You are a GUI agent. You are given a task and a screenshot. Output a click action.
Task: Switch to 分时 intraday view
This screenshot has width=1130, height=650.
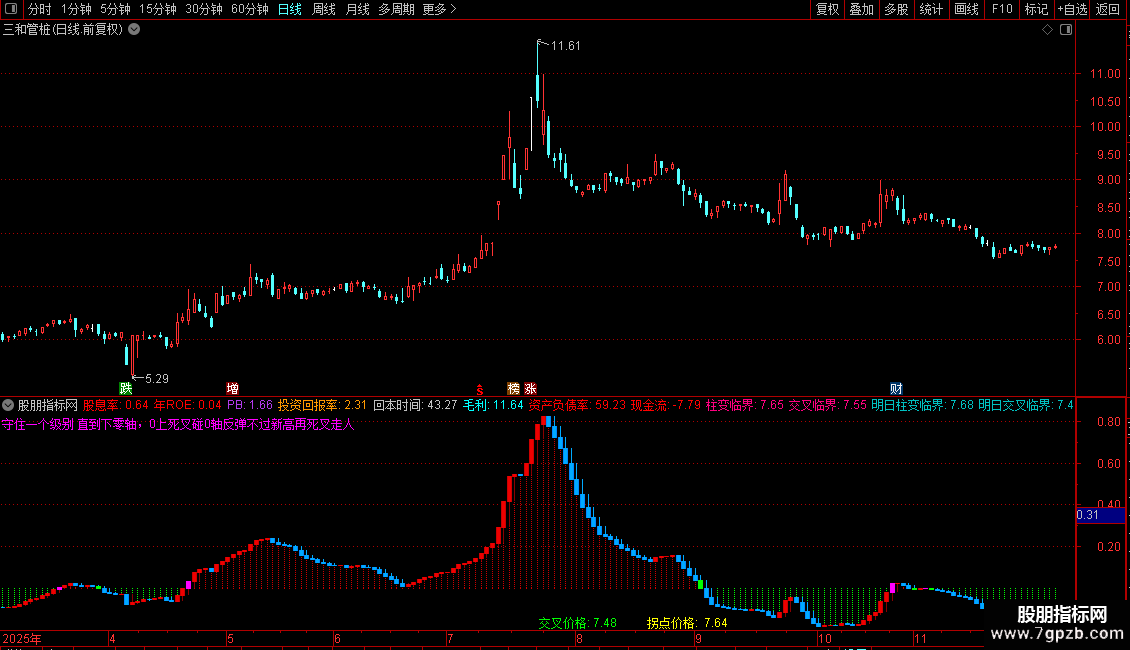pyautogui.click(x=40, y=9)
